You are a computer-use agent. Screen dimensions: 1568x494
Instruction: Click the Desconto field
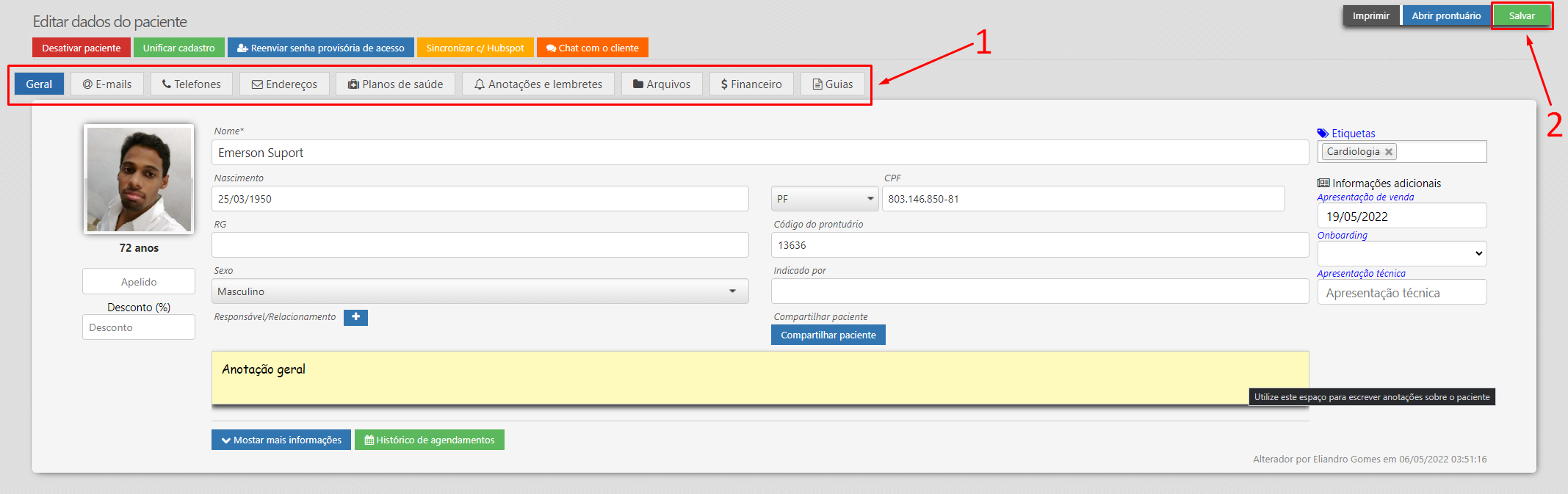tap(139, 327)
